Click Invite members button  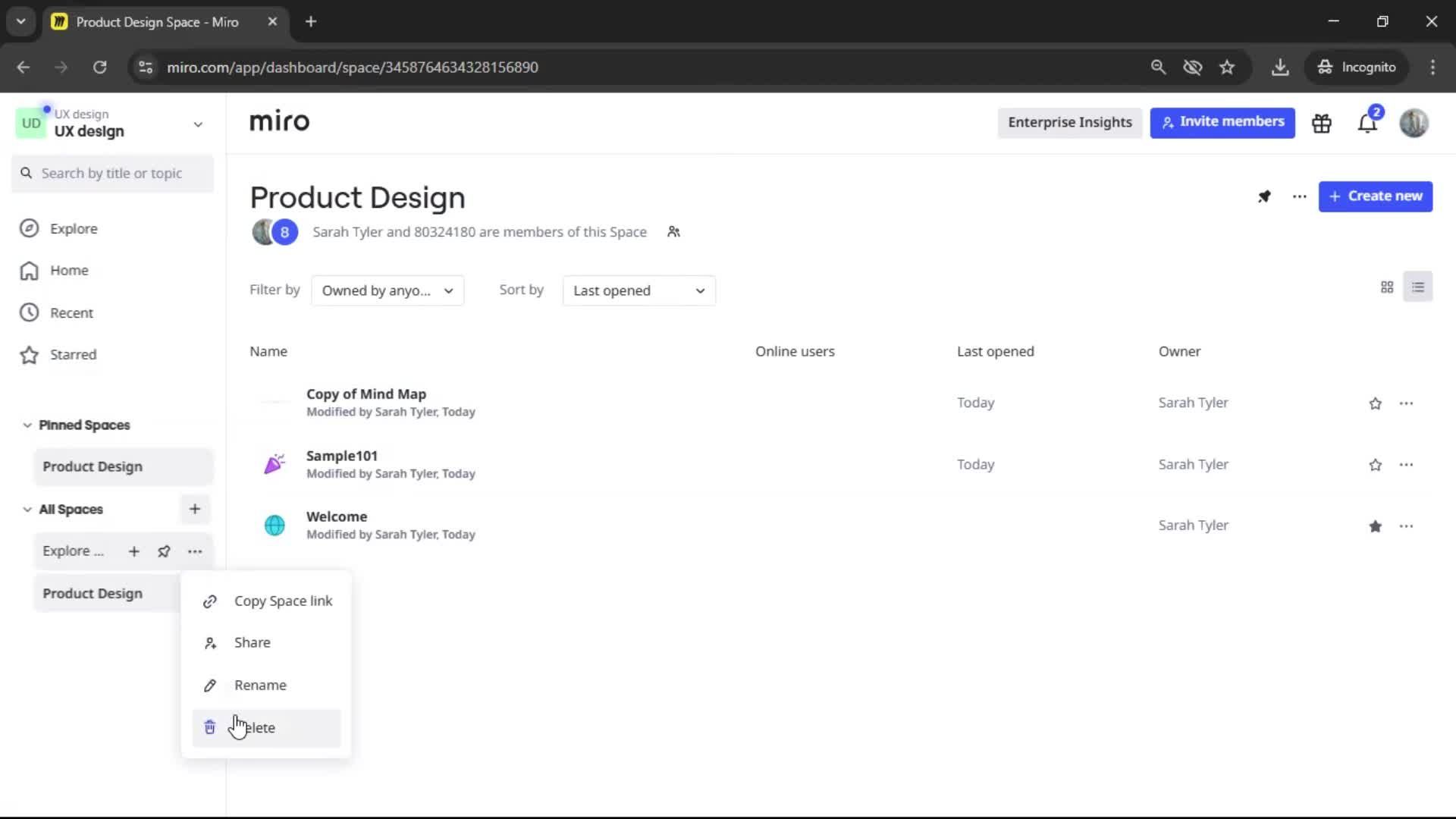pyautogui.click(x=1222, y=122)
